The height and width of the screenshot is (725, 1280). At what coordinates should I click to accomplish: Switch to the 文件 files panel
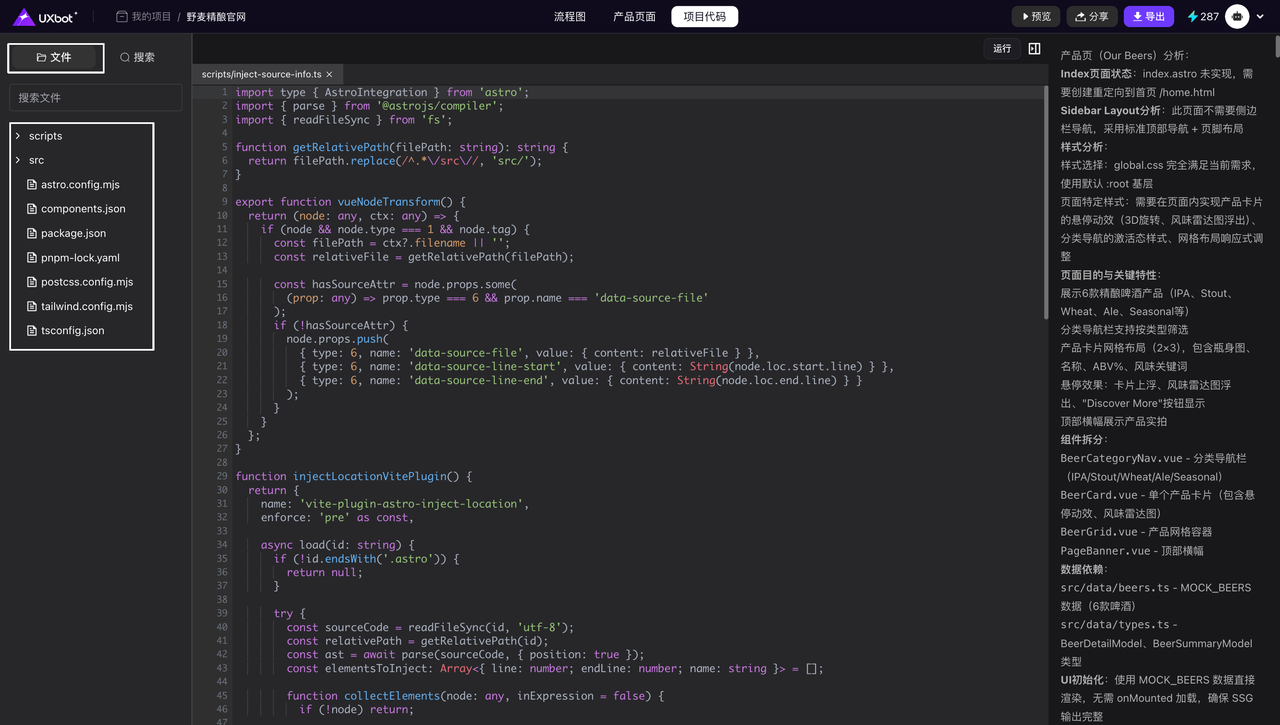pyautogui.click(x=54, y=58)
